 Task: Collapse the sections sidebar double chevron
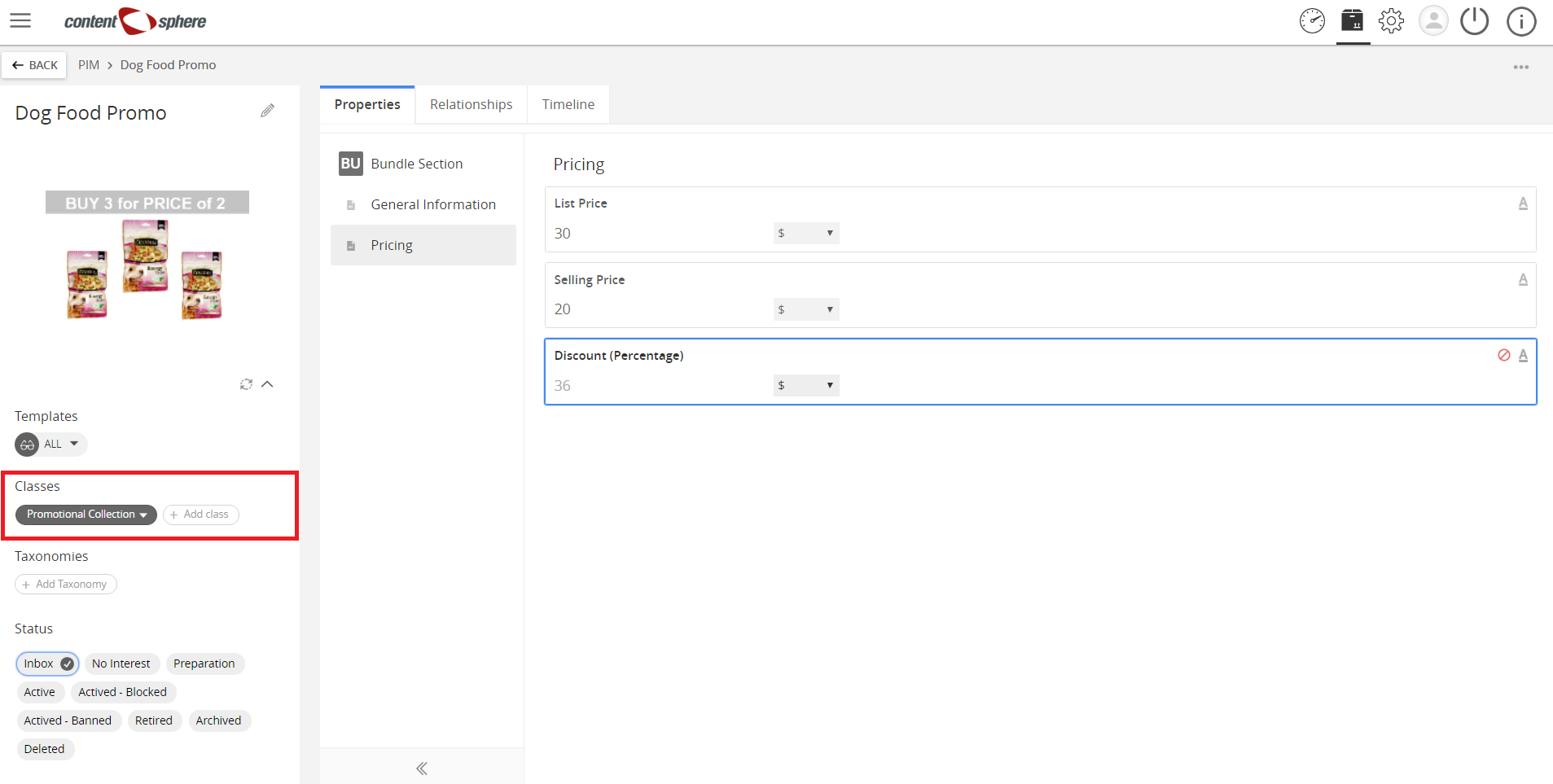pos(422,768)
